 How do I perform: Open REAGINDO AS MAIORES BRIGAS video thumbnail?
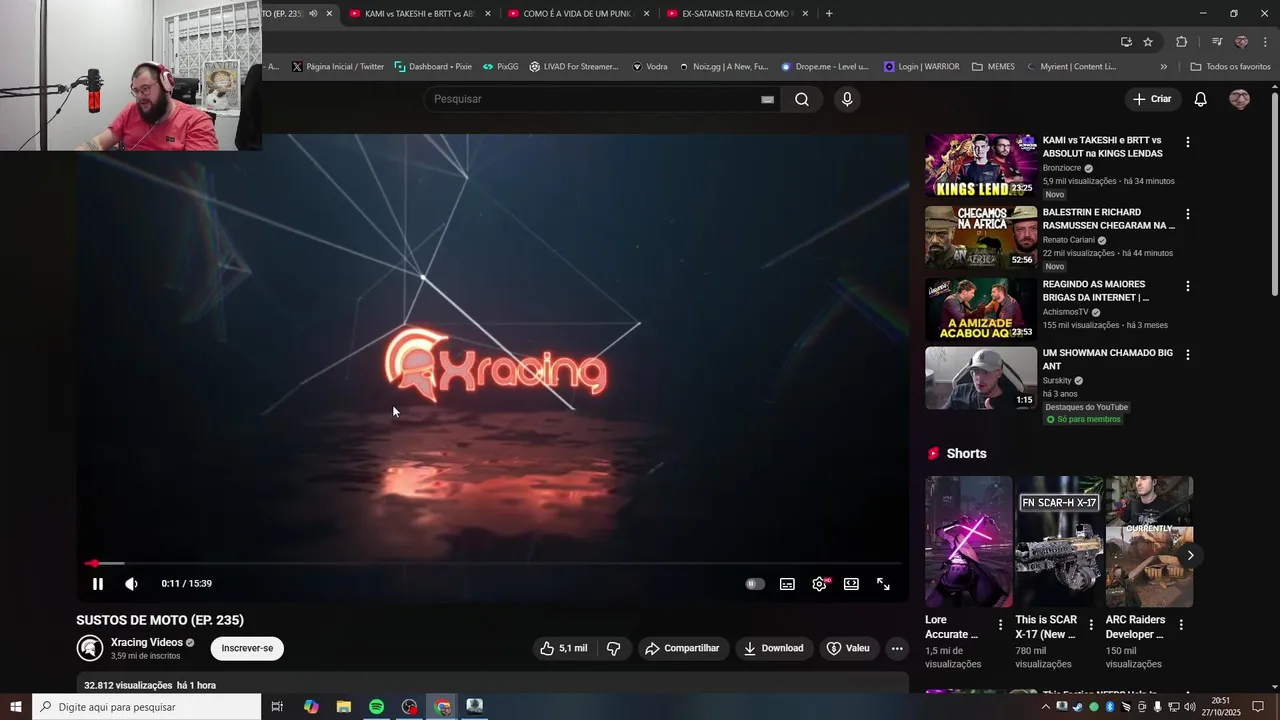(981, 310)
